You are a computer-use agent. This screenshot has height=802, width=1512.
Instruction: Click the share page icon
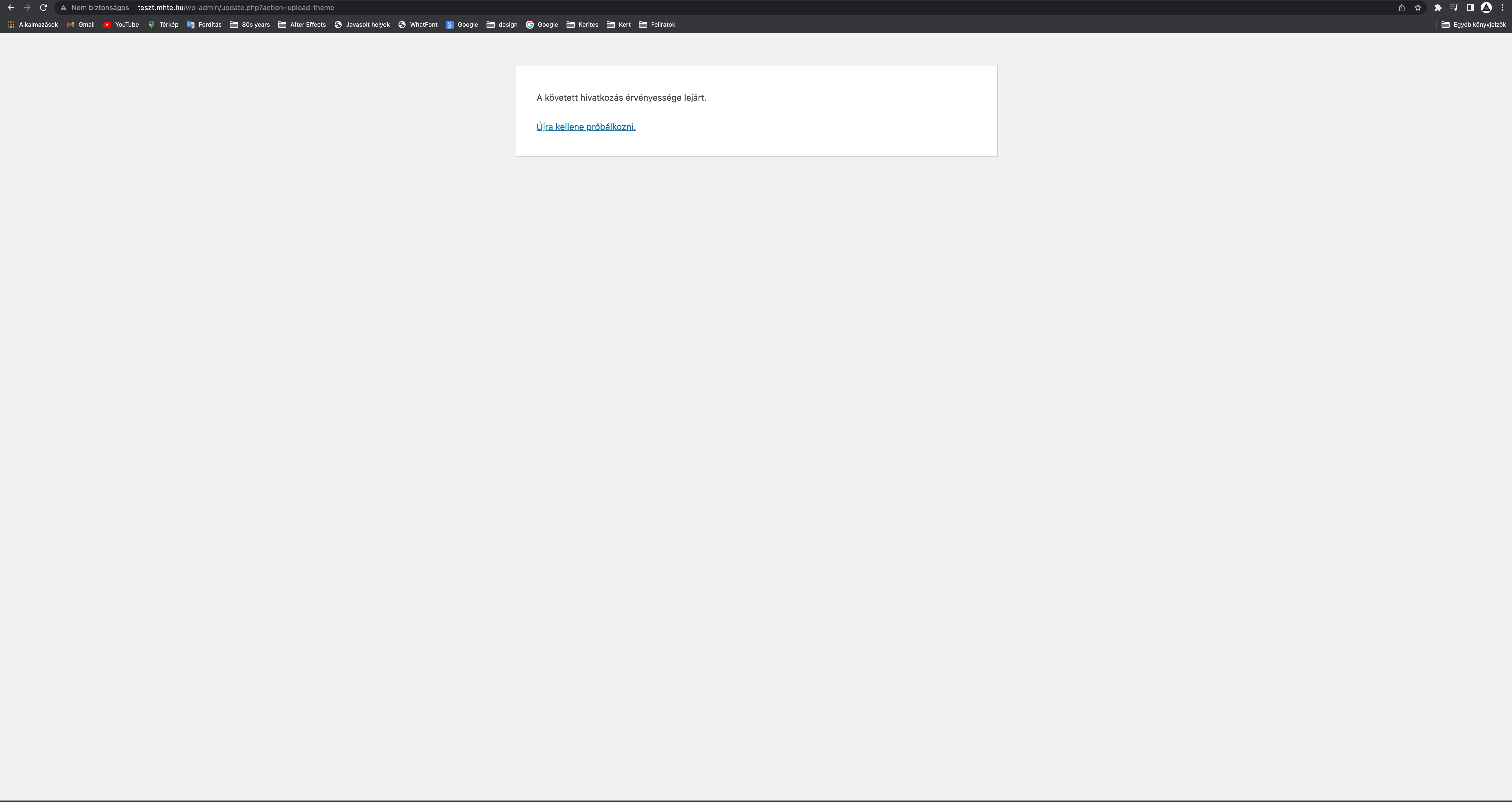coord(1402,8)
